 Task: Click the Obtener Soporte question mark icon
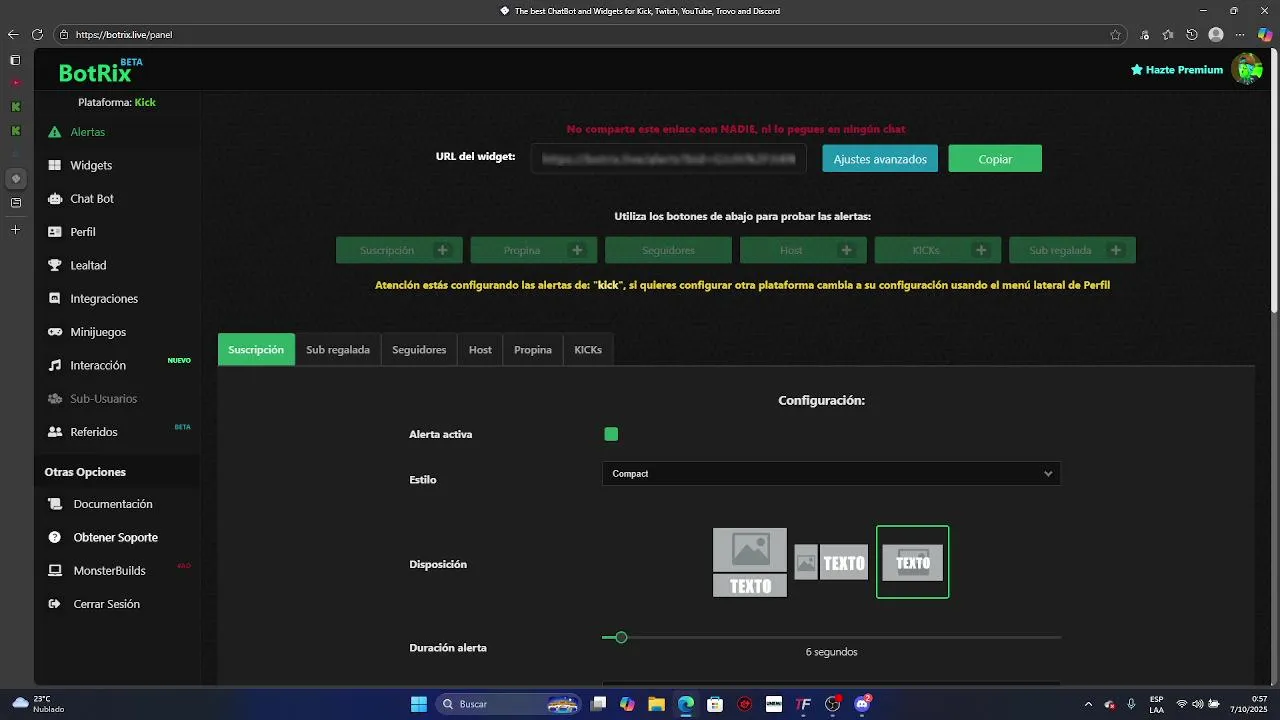(55, 537)
